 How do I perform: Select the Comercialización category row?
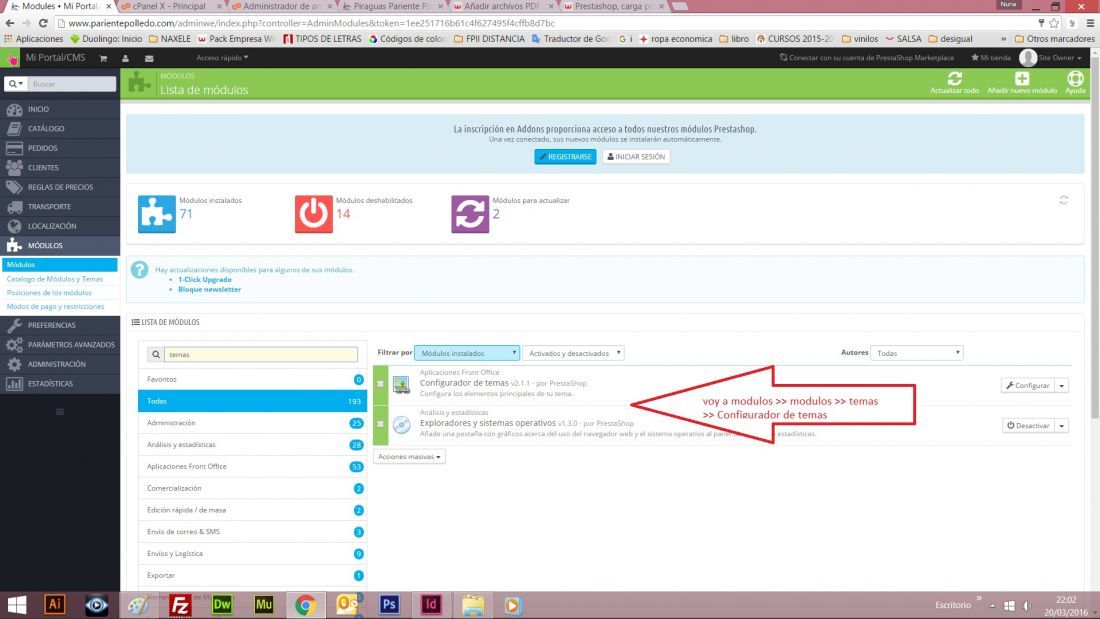[x=253, y=488]
